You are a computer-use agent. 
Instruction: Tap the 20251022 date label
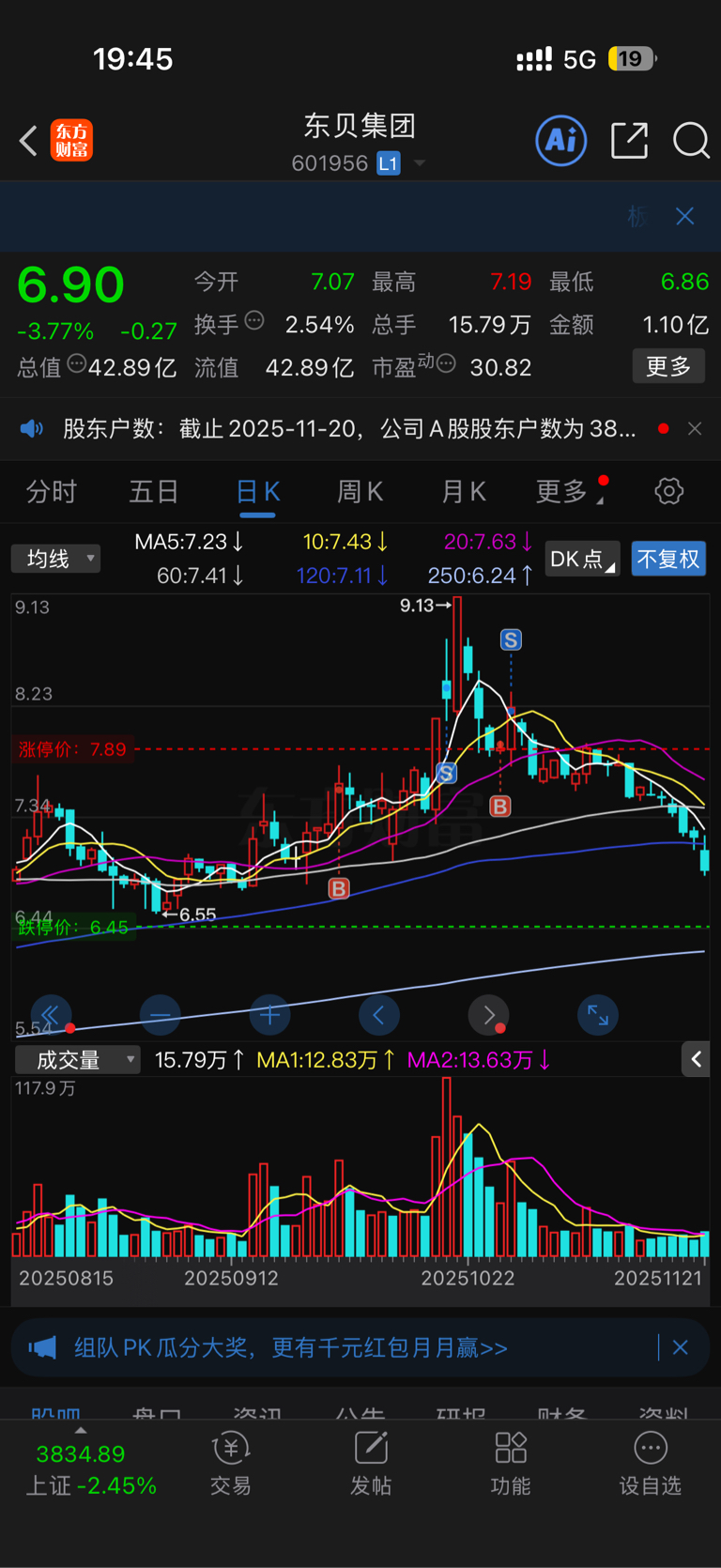468,1278
